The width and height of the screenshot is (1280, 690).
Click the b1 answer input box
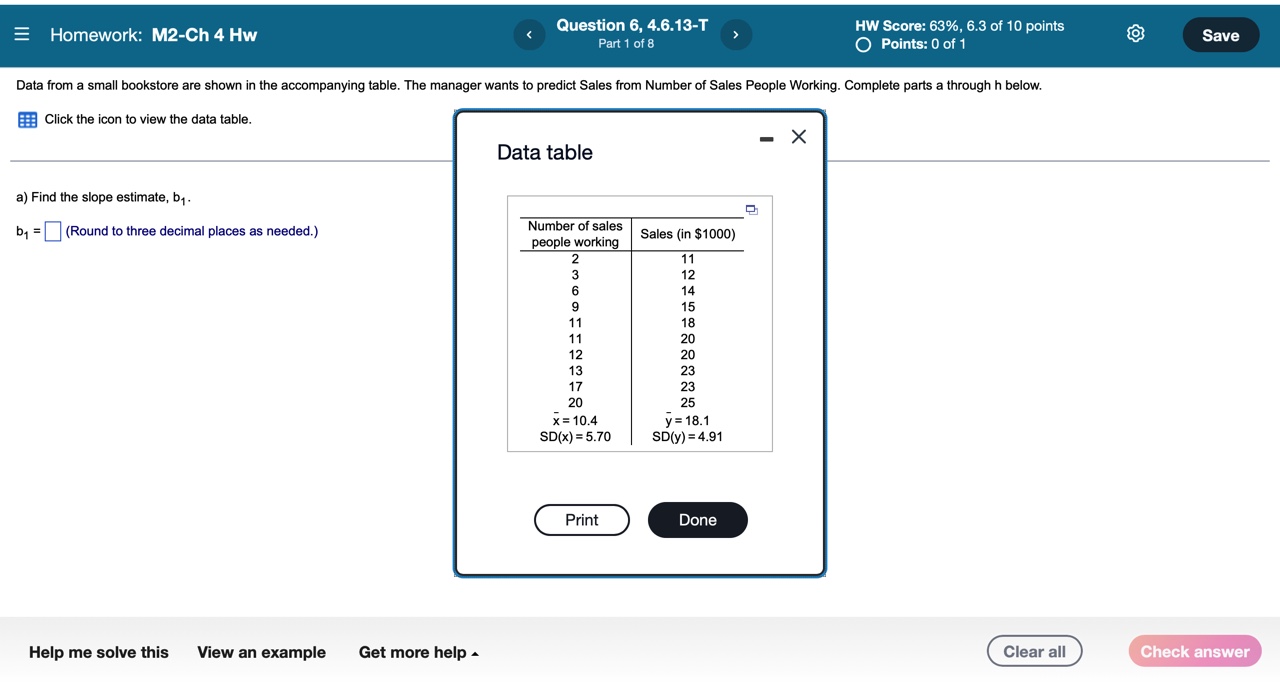click(53, 232)
